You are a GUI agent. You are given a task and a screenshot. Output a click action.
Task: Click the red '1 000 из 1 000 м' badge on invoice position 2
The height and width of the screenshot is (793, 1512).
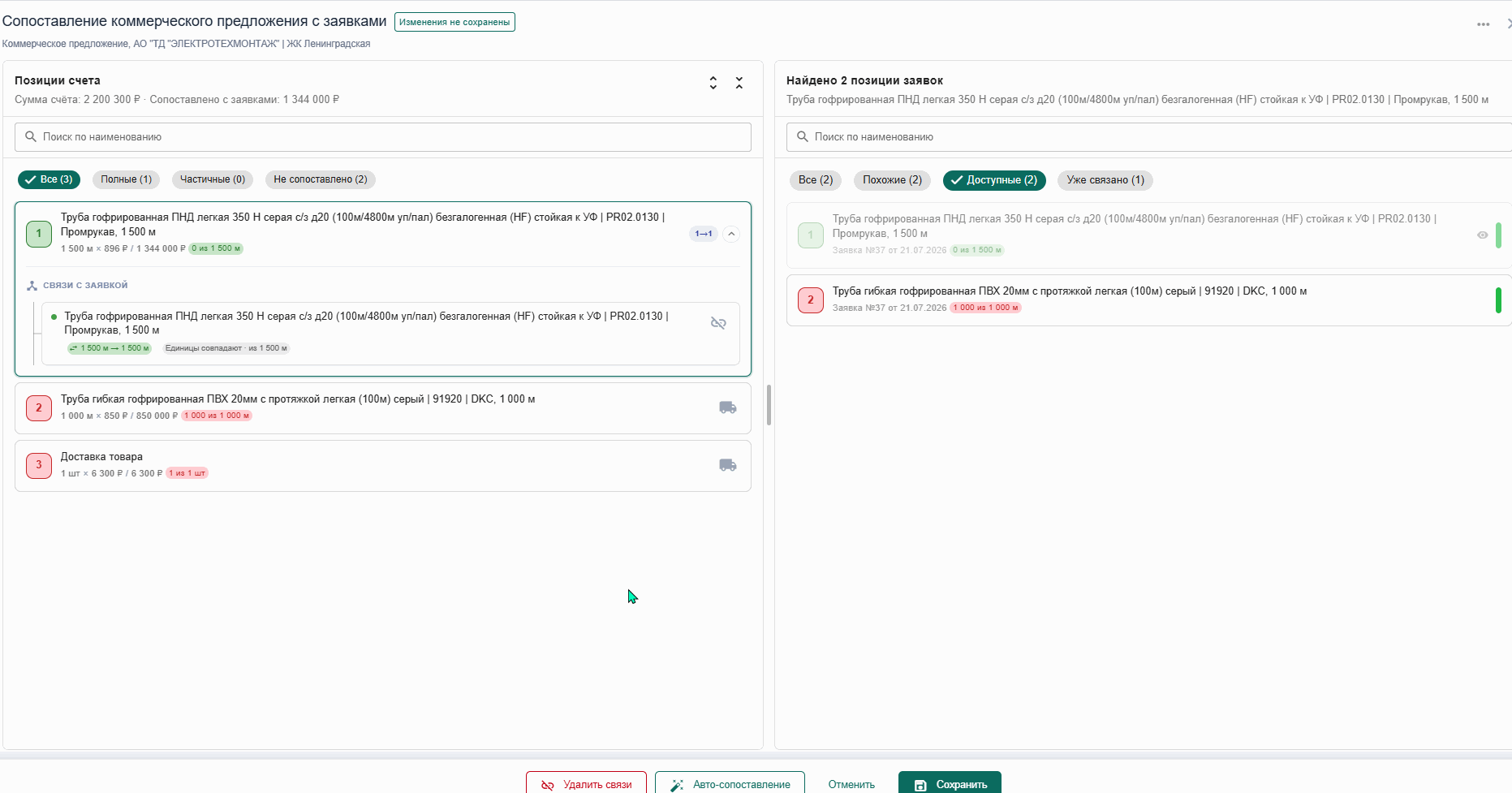(217, 416)
